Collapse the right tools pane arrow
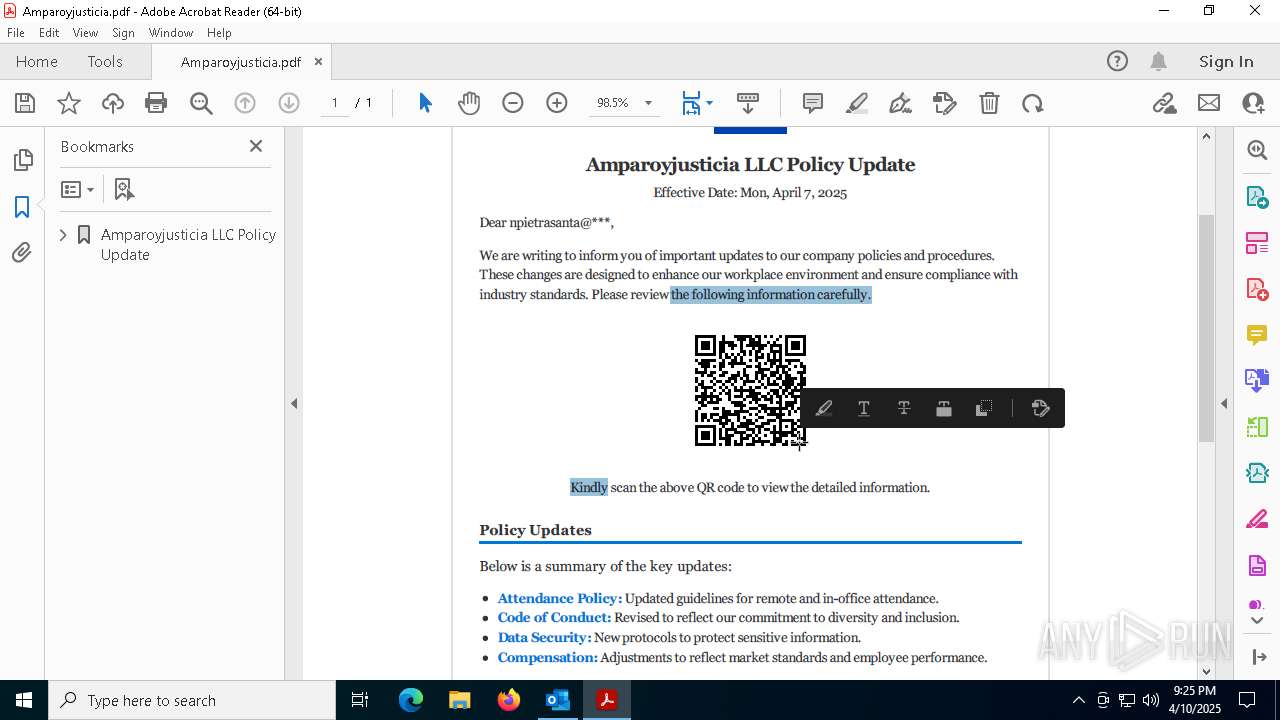 (1224, 404)
